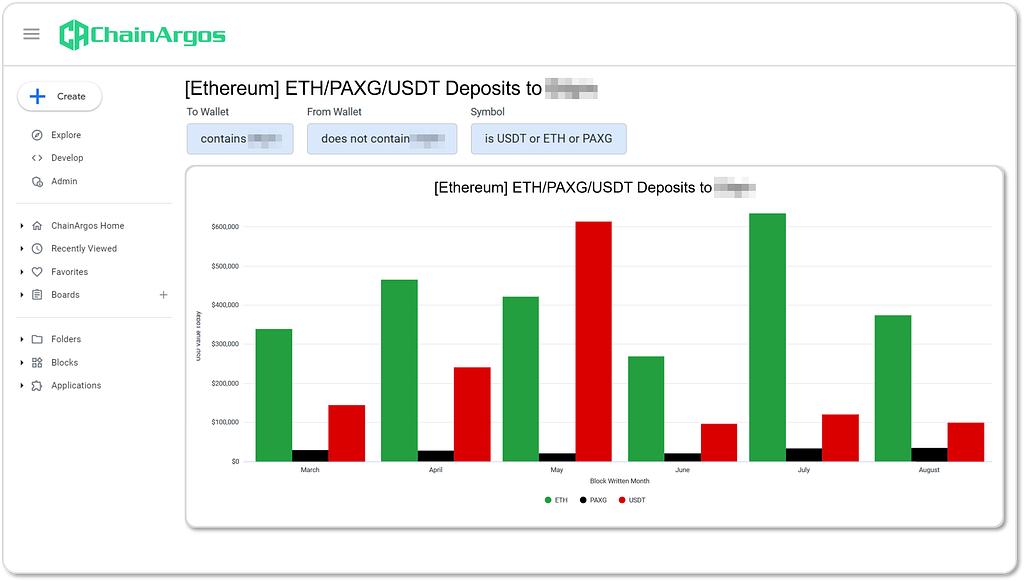Open Favorites
Screen dimensions: 1024x581
[69, 272]
